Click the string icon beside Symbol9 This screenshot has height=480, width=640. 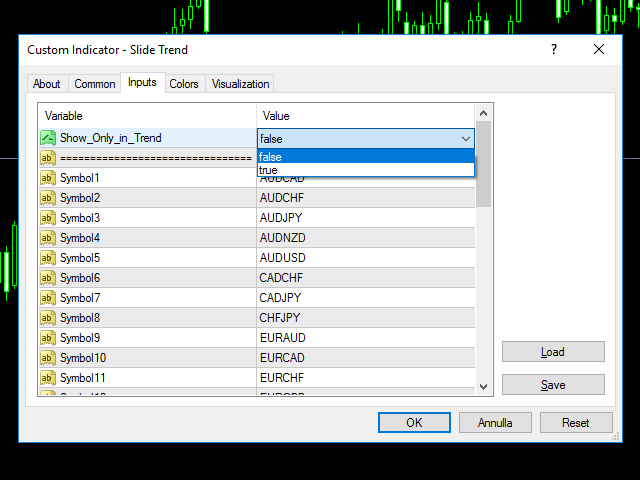47,338
